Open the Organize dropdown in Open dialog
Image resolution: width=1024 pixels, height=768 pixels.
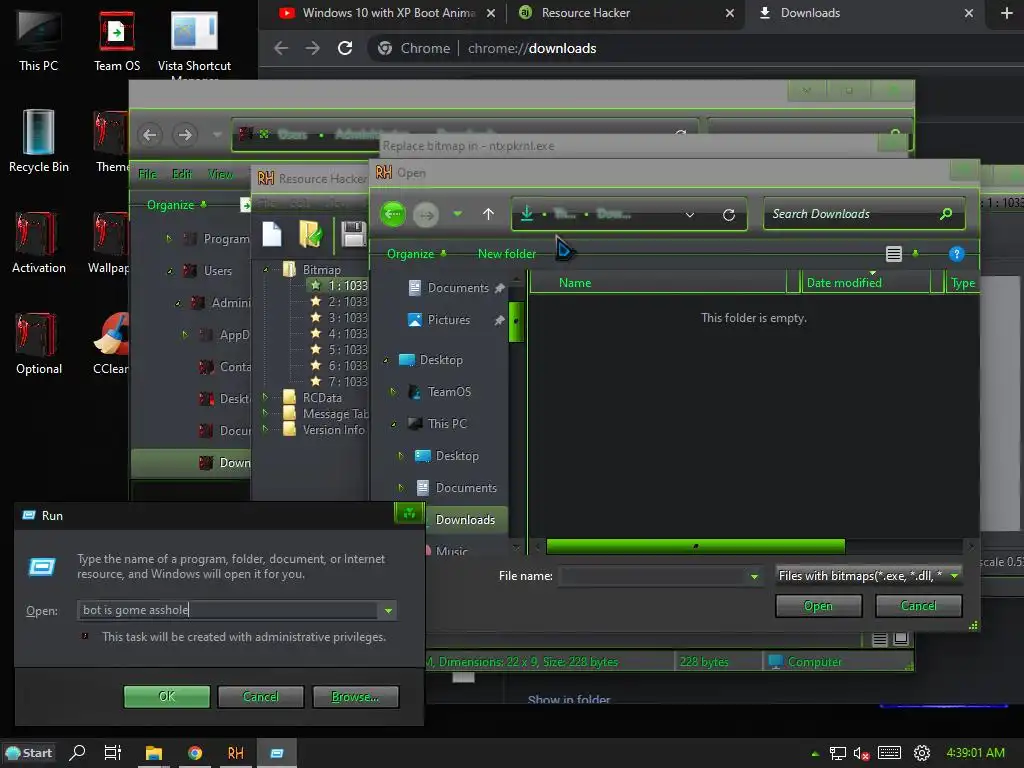click(x=416, y=253)
